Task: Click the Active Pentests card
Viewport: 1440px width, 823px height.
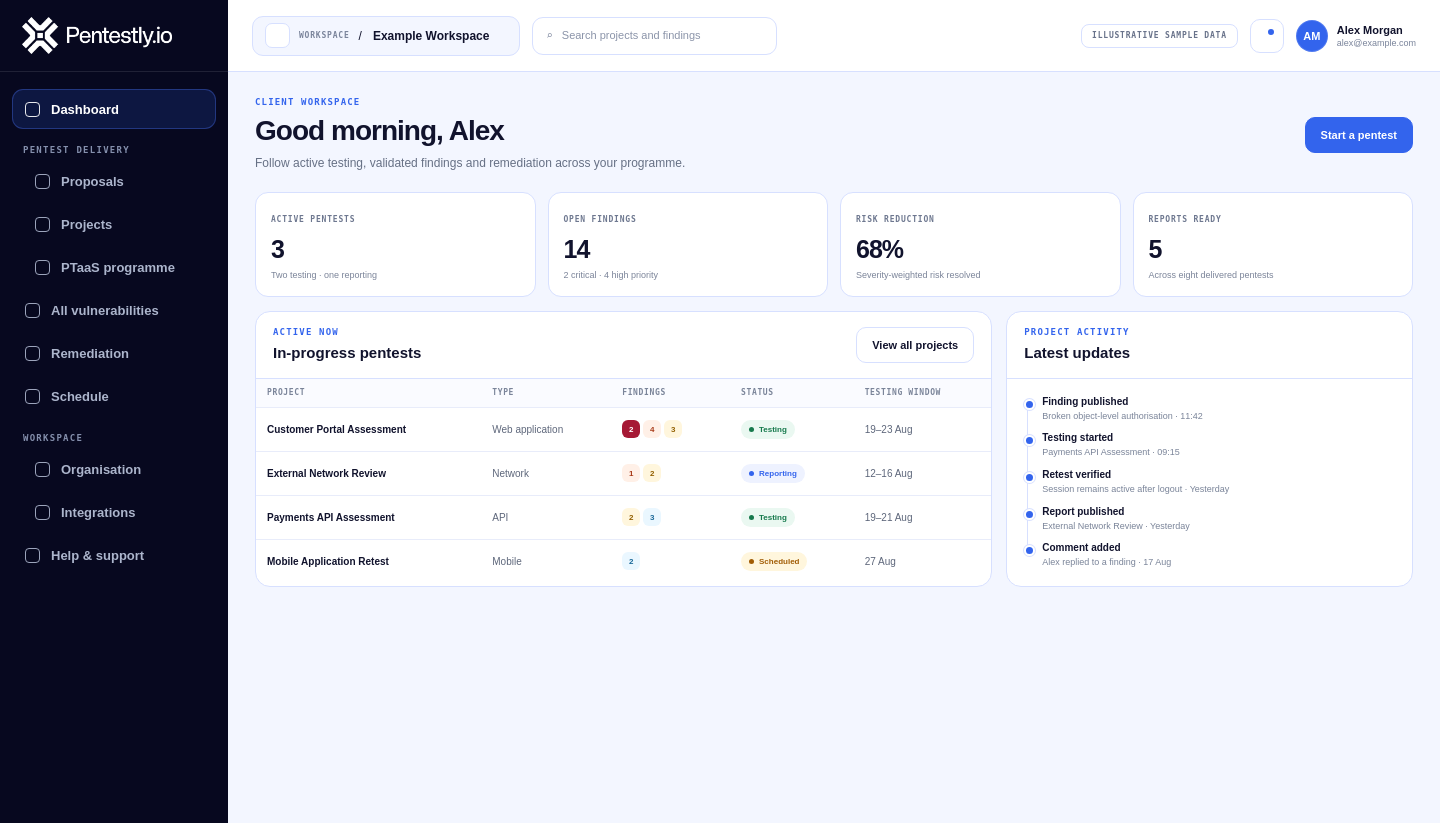Action: [x=395, y=245]
